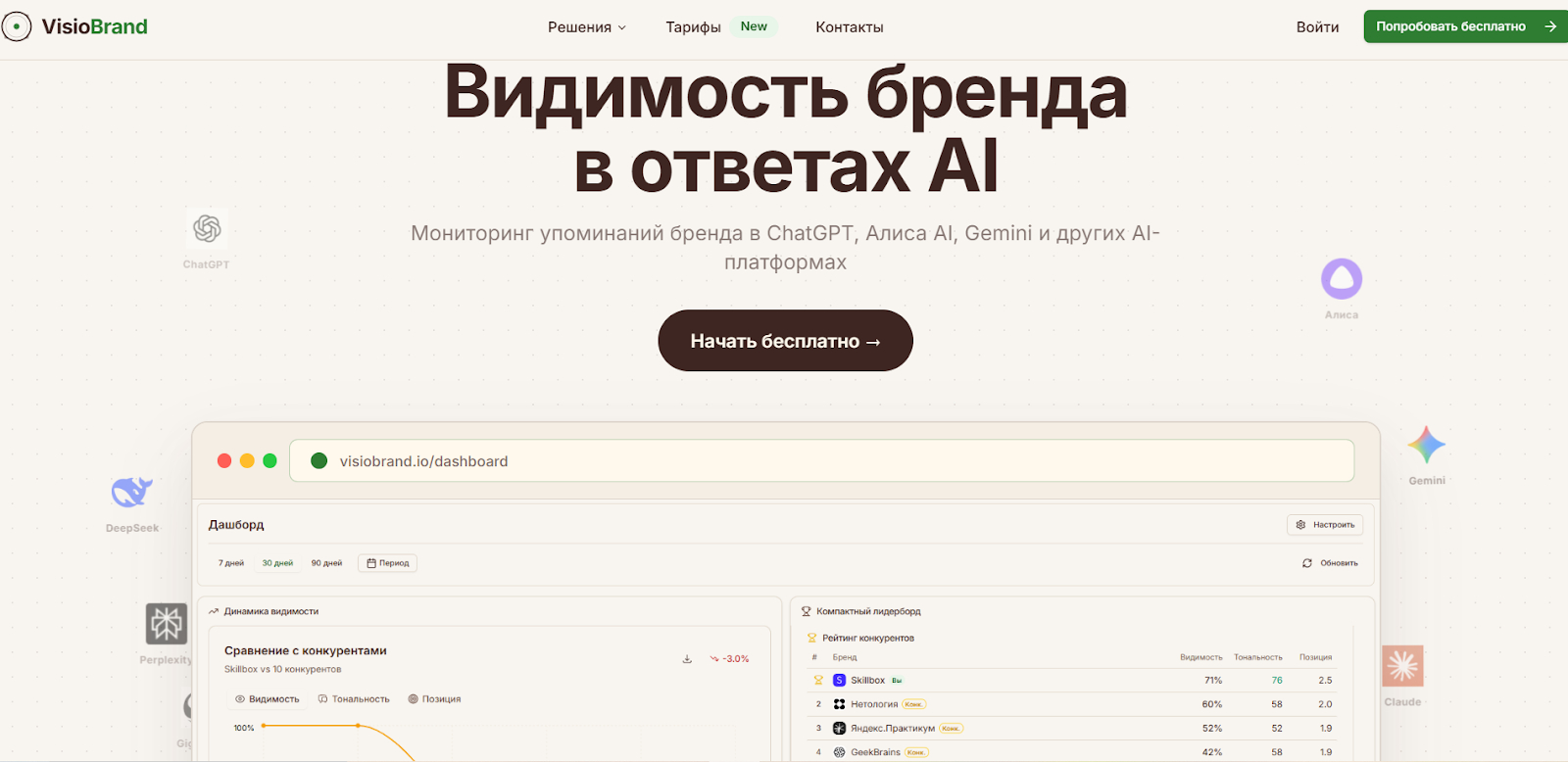
Task: Click the Нетология brand logo icon
Action: tap(839, 704)
